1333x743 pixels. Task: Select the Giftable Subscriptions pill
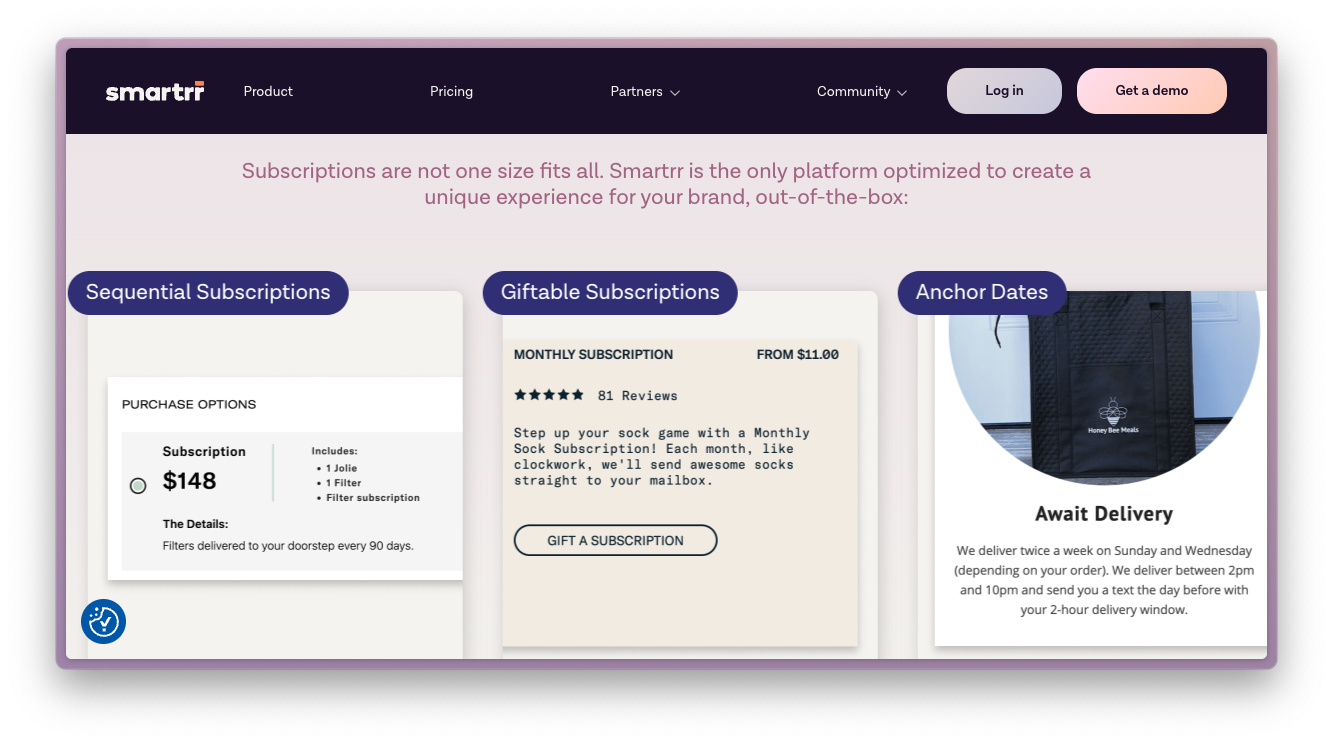click(610, 292)
